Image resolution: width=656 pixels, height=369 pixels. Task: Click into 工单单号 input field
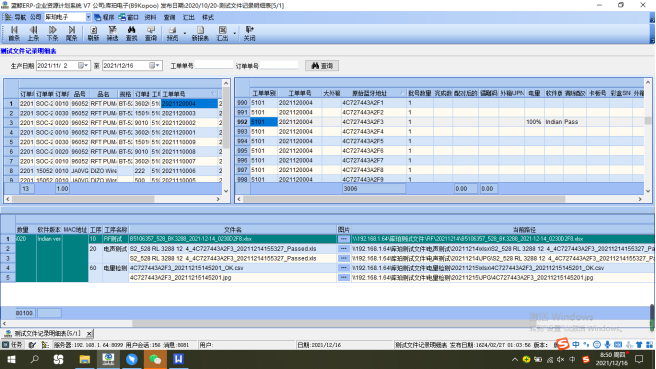click(214, 65)
